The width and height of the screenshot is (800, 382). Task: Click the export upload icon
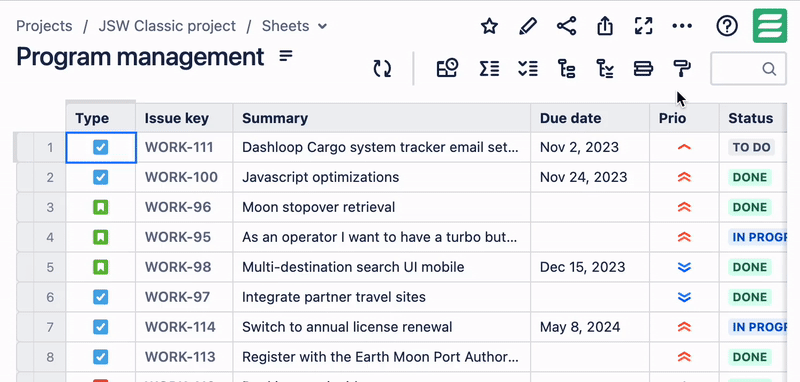(x=605, y=26)
